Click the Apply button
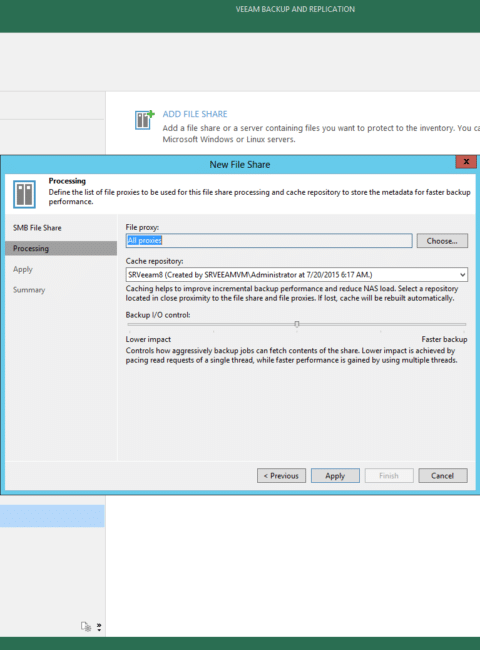480x650 pixels. [335, 475]
